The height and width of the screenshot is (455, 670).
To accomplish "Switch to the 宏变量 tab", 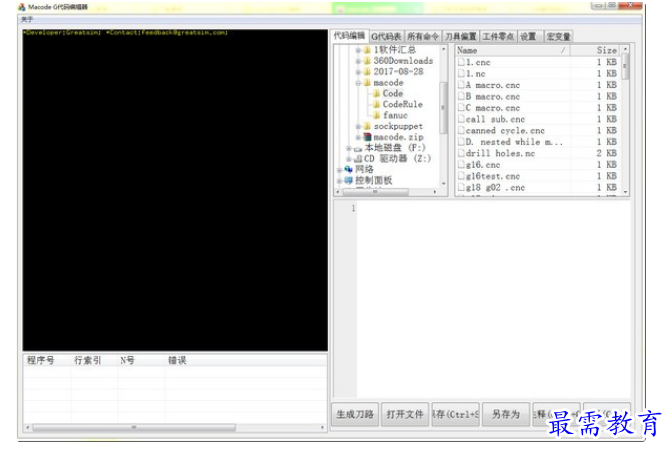I will [x=558, y=37].
